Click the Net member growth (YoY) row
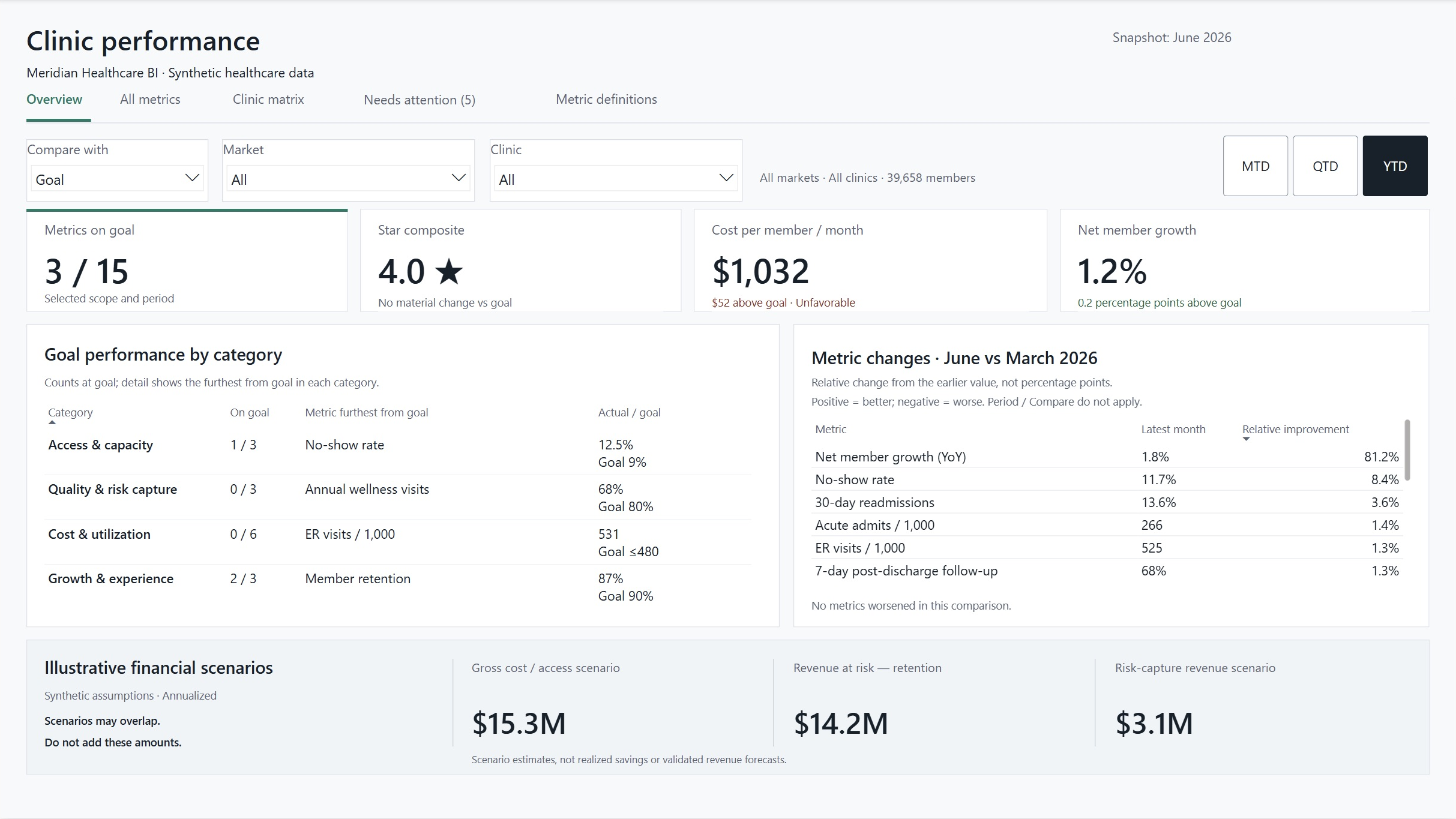 click(1107, 457)
